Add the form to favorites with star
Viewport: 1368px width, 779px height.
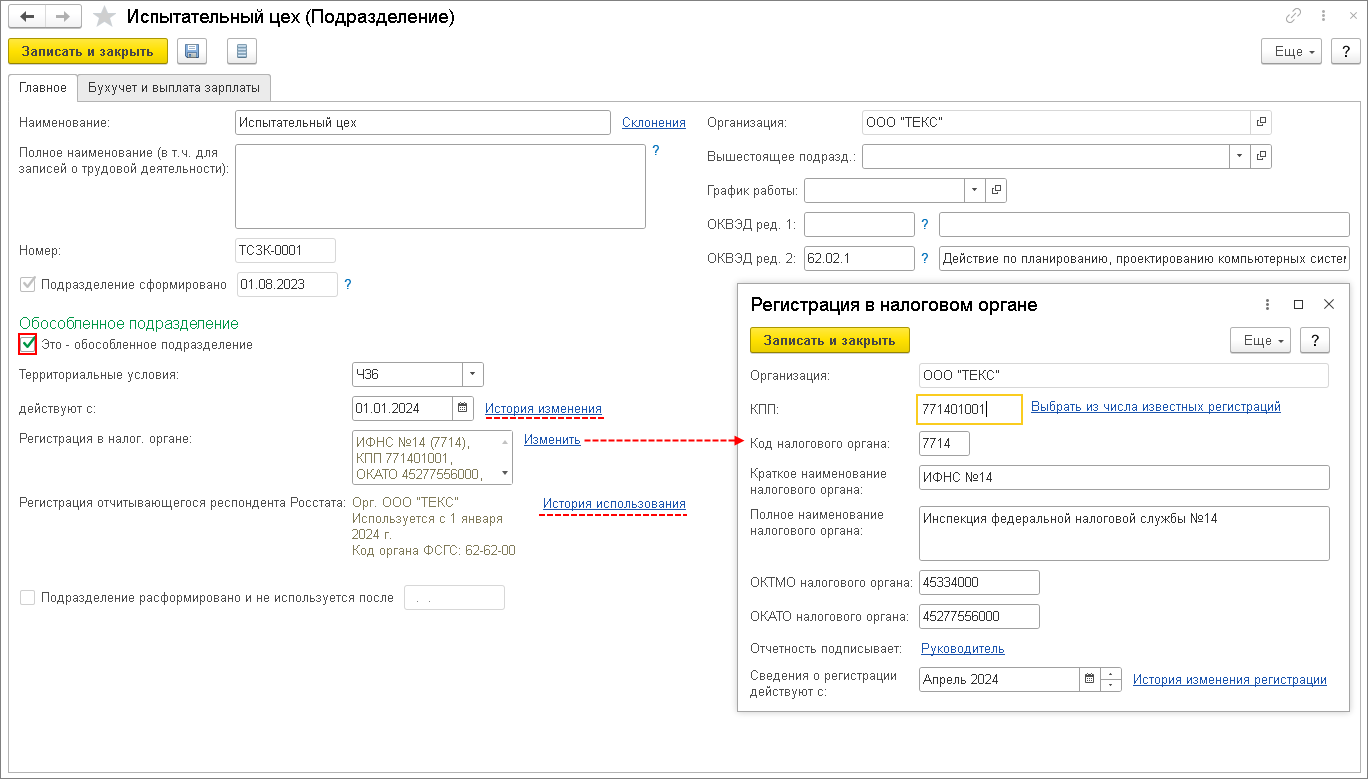[x=104, y=17]
